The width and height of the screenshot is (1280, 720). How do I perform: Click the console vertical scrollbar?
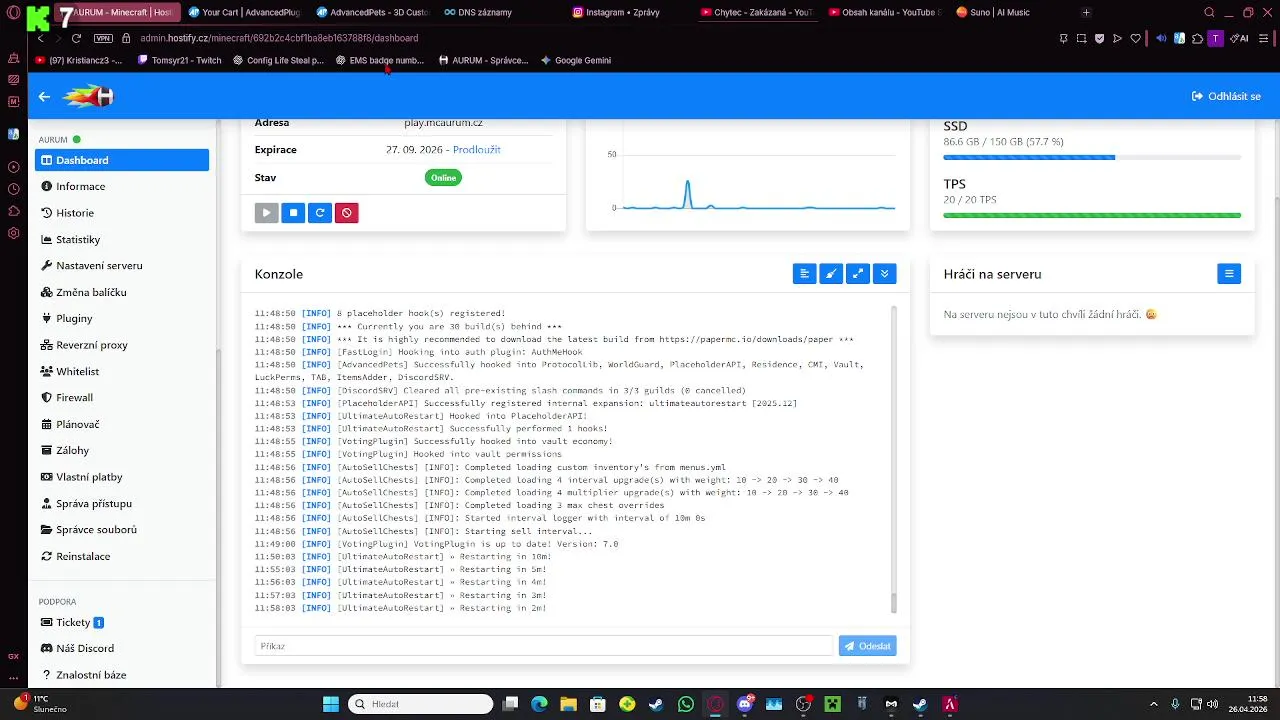pos(894,460)
